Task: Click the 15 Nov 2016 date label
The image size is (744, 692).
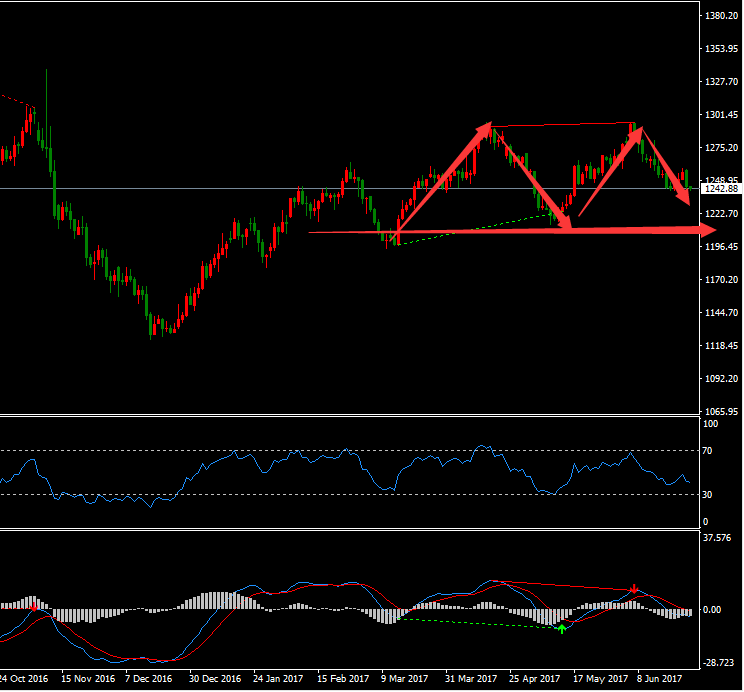Action: click(x=88, y=679)
